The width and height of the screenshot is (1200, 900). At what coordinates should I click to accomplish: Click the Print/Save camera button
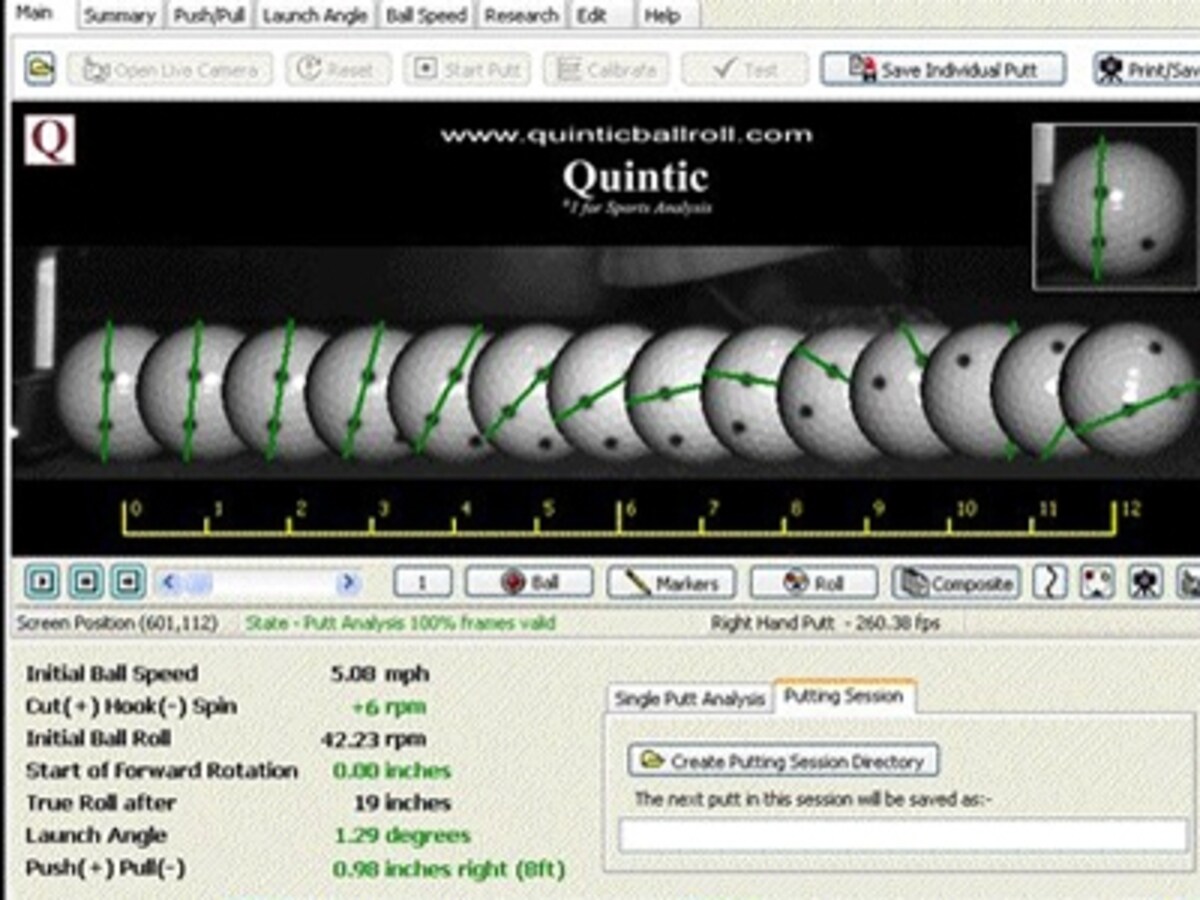pos(1146,70)
